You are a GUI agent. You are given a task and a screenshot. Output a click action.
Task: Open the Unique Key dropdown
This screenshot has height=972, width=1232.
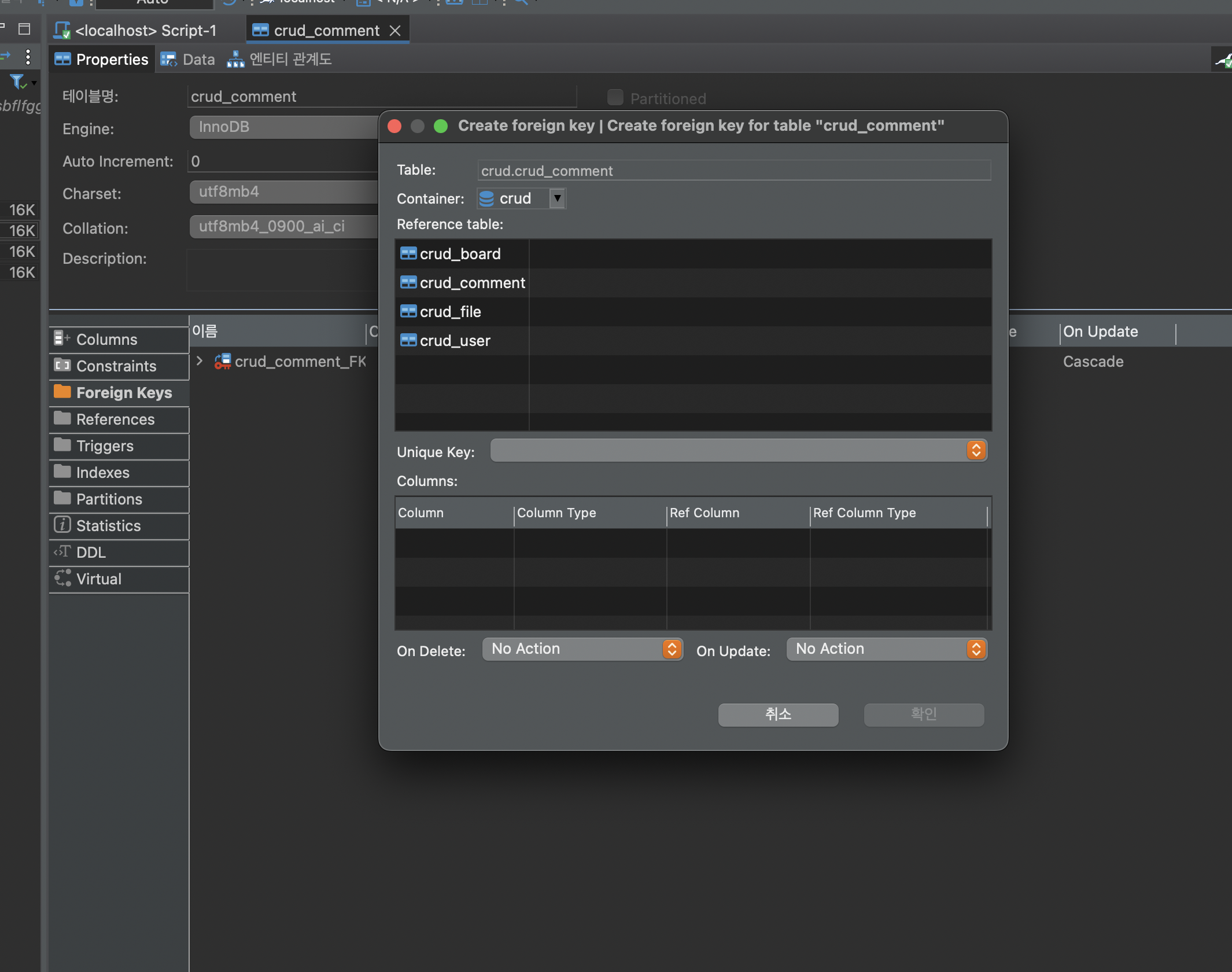[739, 451]
